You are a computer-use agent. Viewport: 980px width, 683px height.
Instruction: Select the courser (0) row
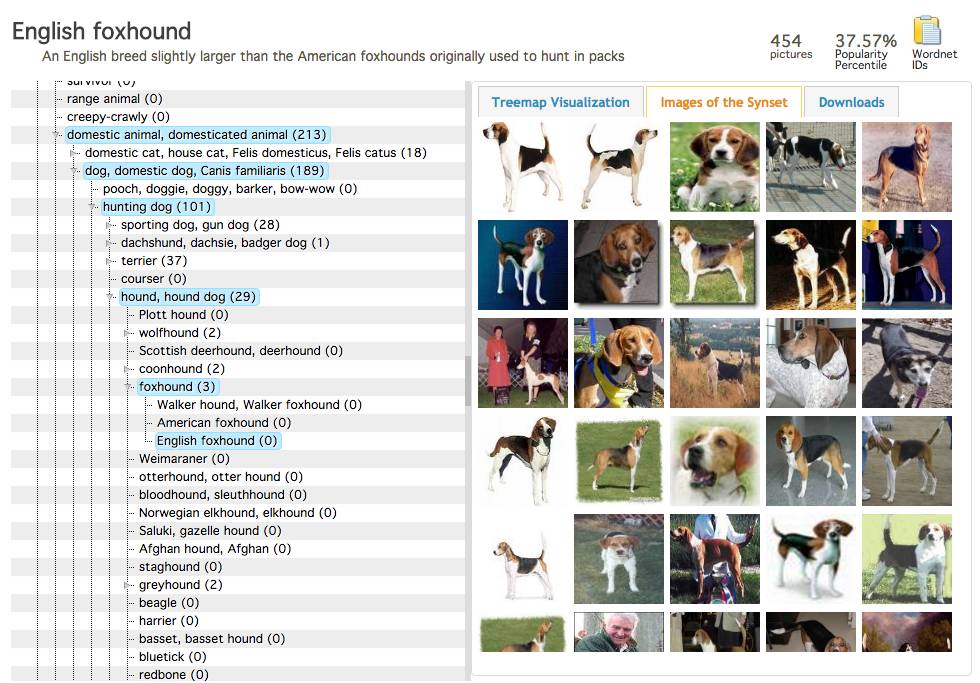point(154,279)
